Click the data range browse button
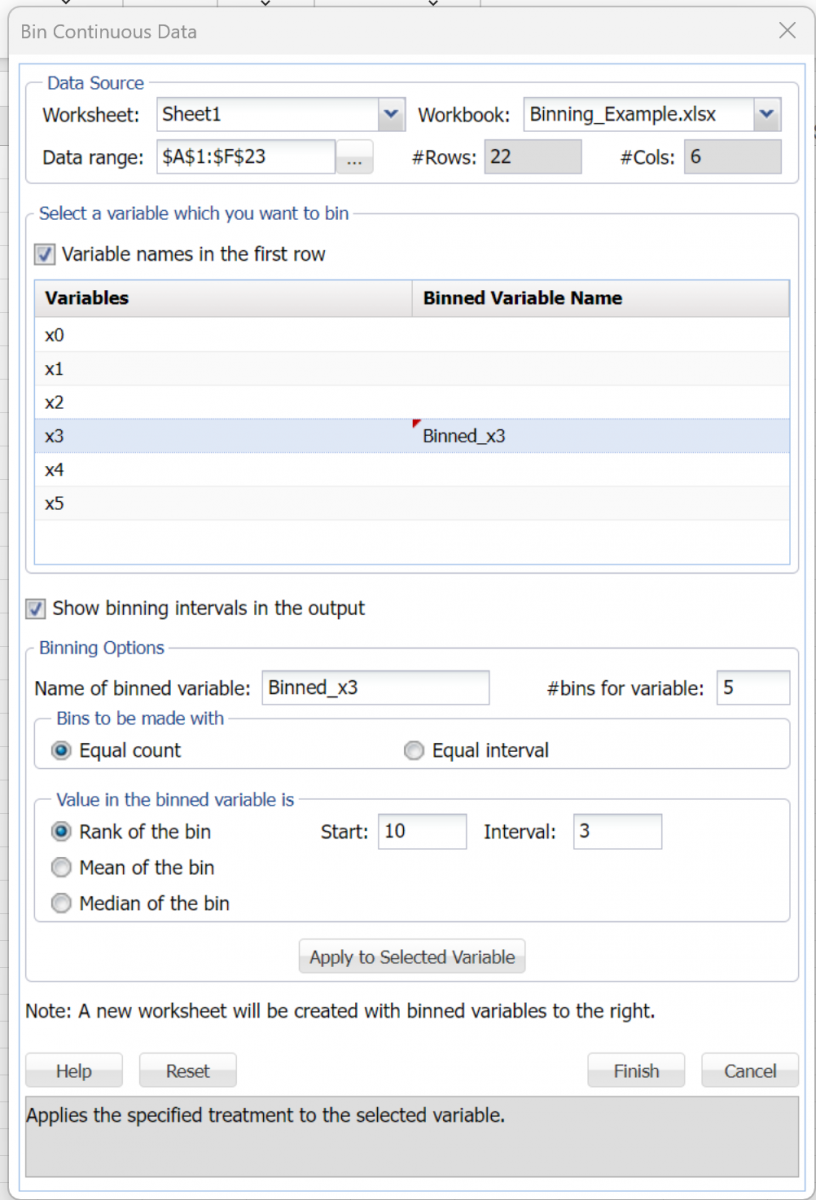This screenshot has height=1200, width=816. tap(355, 157)
